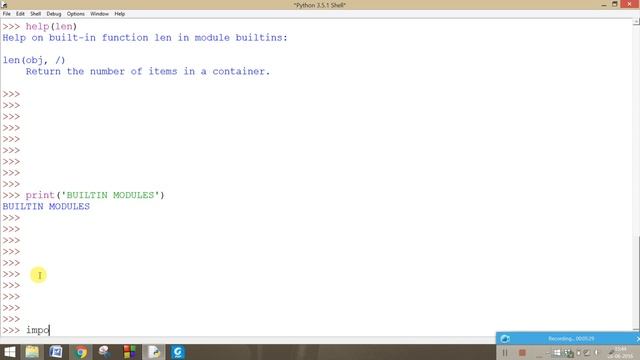
Task: Open File Explorer from the taskbar
Action: point(32,352)
